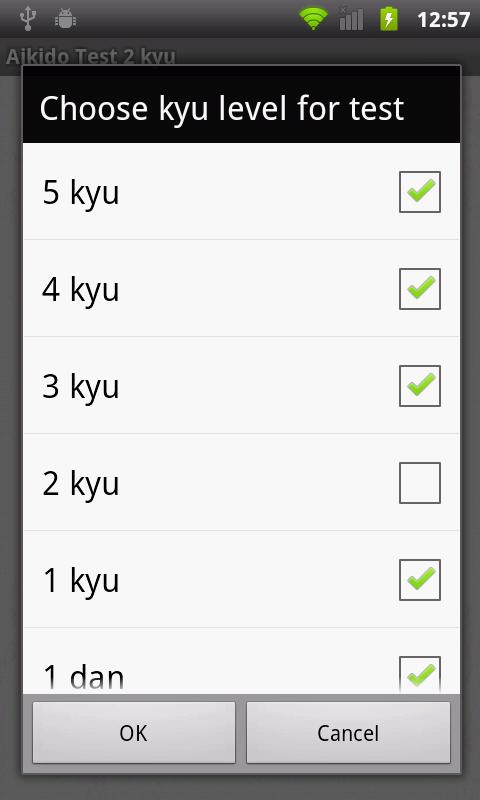
Task: Uncheck the 1 kyu checkbox
Action: tap(420, 580)
